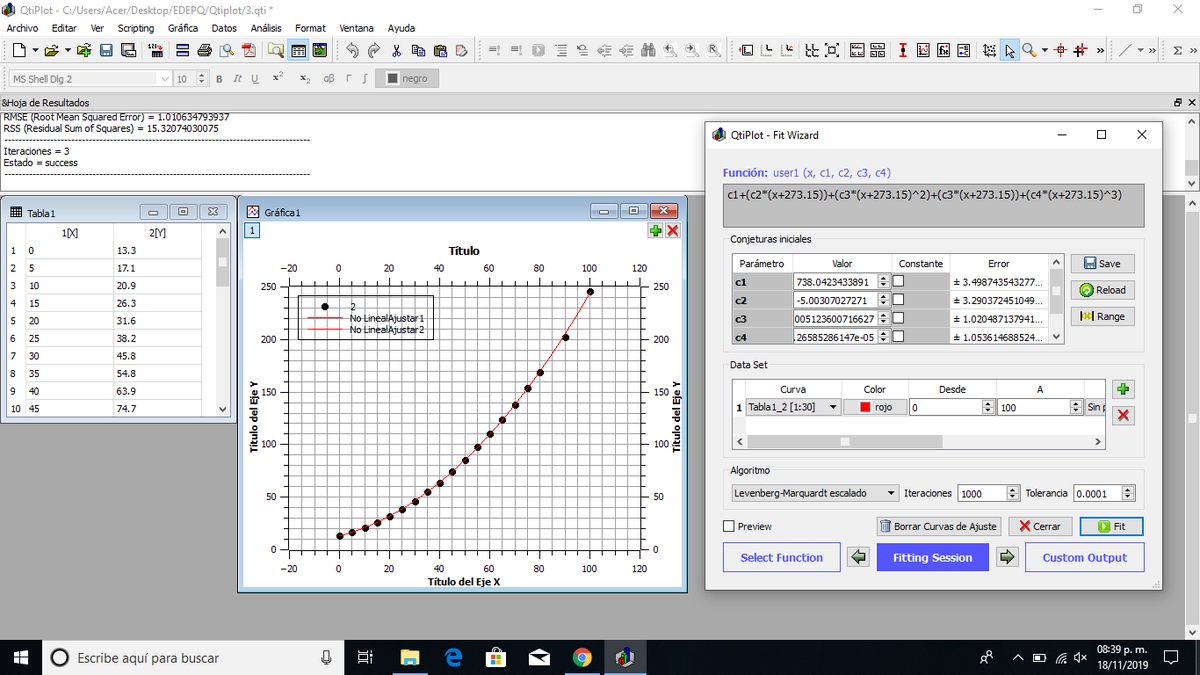Go to the Select Function page
Image resolution: width=1200 pixels, height=675 pixels.
(x=781, y=557)
